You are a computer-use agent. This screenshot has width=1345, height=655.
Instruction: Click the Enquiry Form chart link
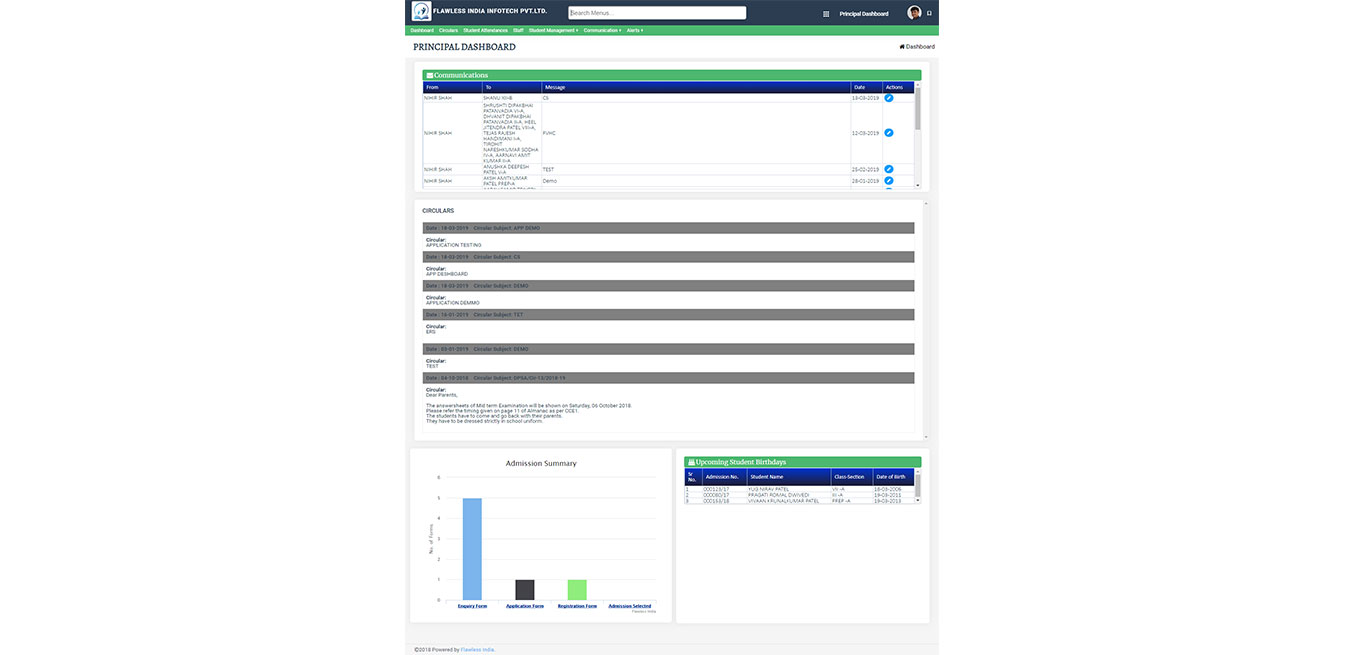[472, 606]
